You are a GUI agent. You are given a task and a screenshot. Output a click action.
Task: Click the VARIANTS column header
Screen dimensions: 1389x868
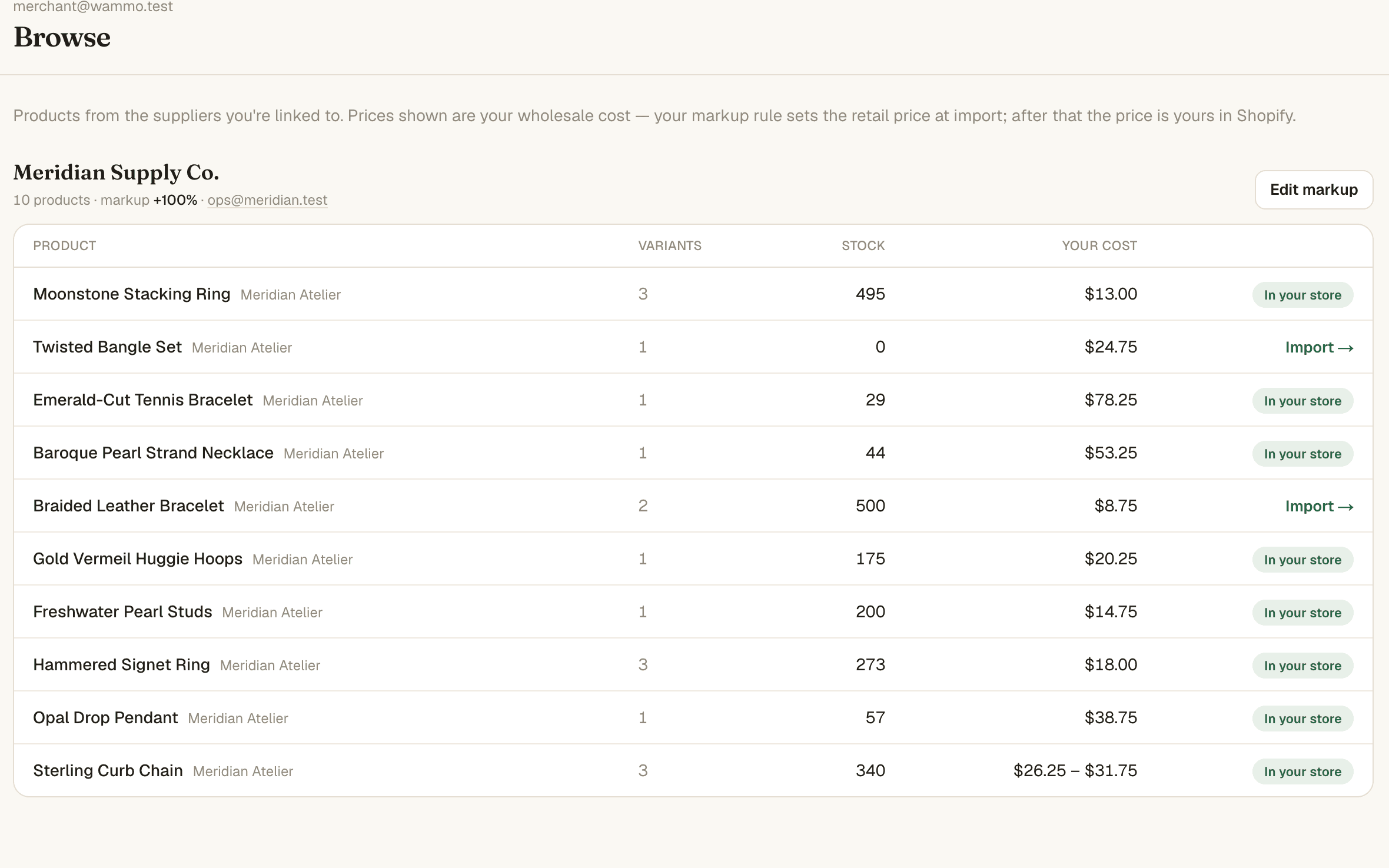click(670, 245)
